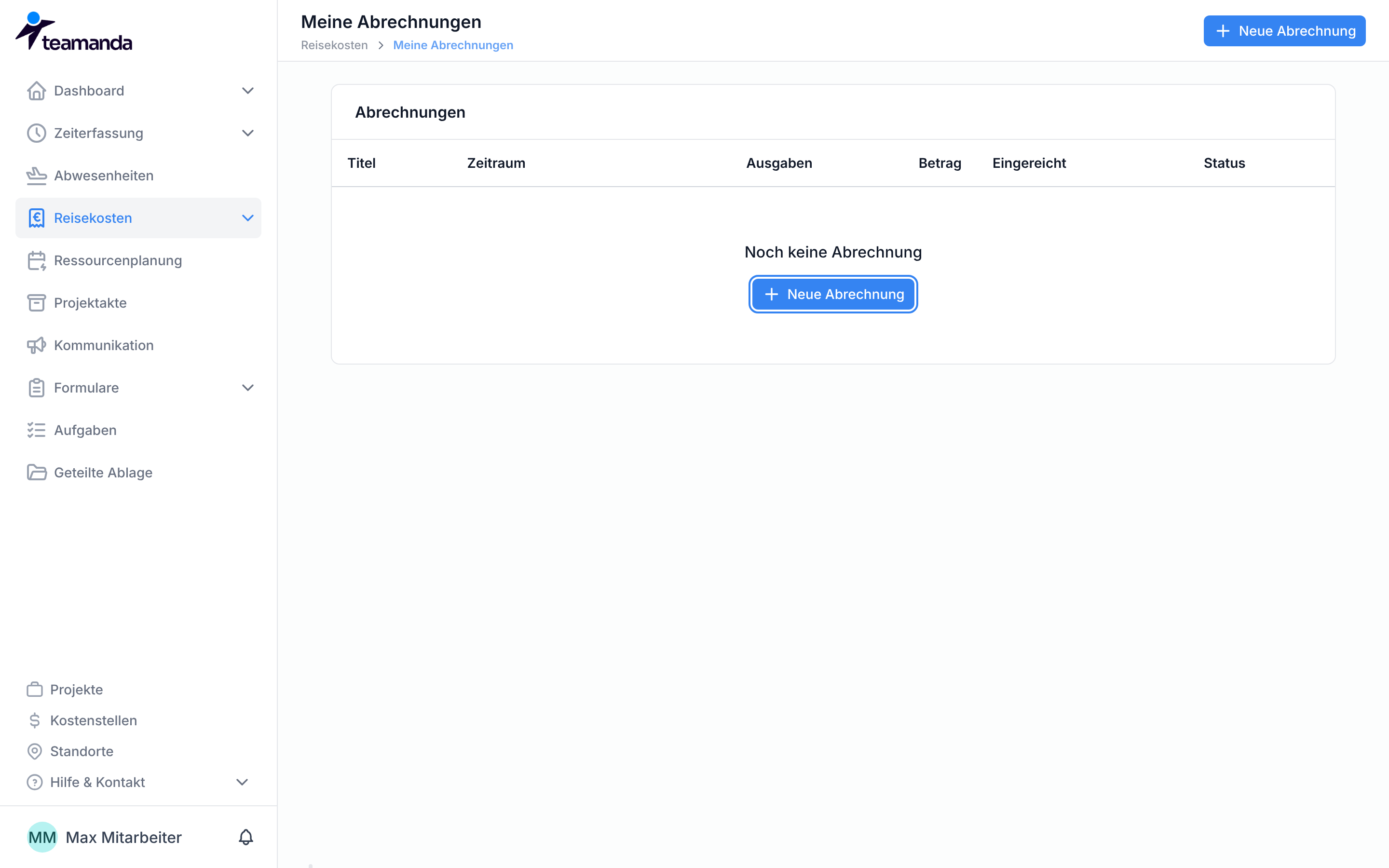This screenshot has height=868, width=1389.
Task: Click the Hilfe & Kontakt question mark icon
Action: click(34, 783)
